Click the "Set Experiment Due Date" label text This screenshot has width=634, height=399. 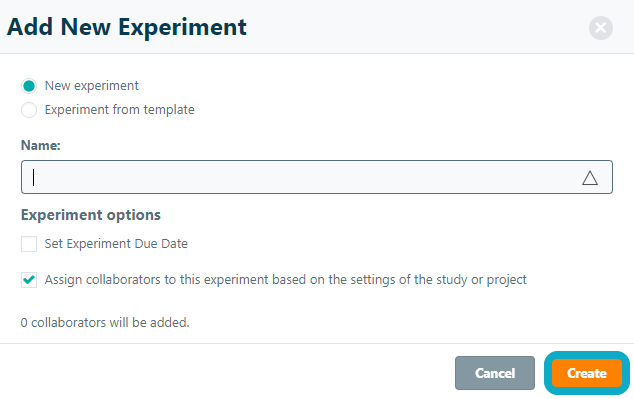116,244
